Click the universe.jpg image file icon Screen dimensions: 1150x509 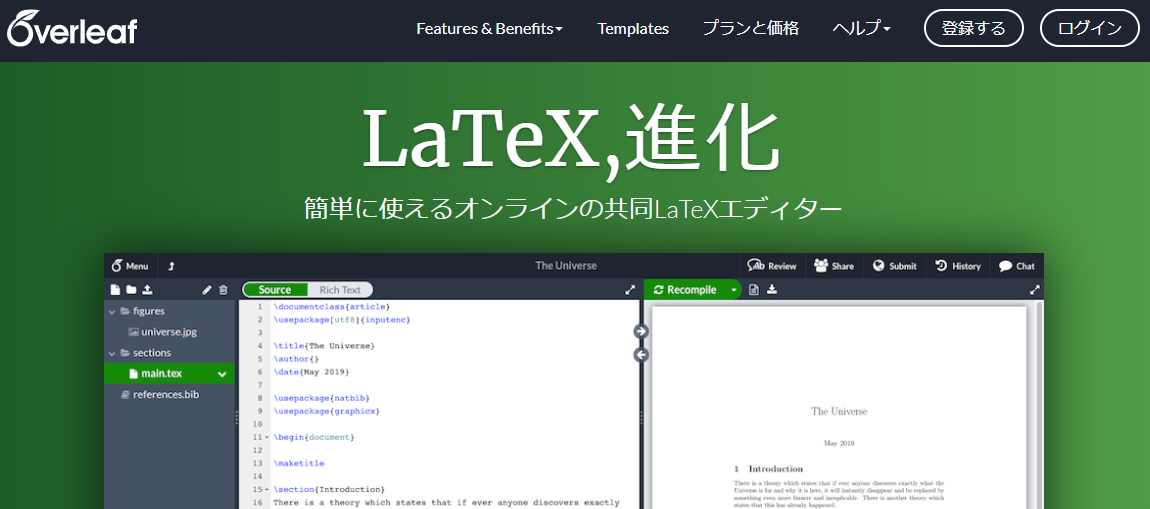pos(133,332)
